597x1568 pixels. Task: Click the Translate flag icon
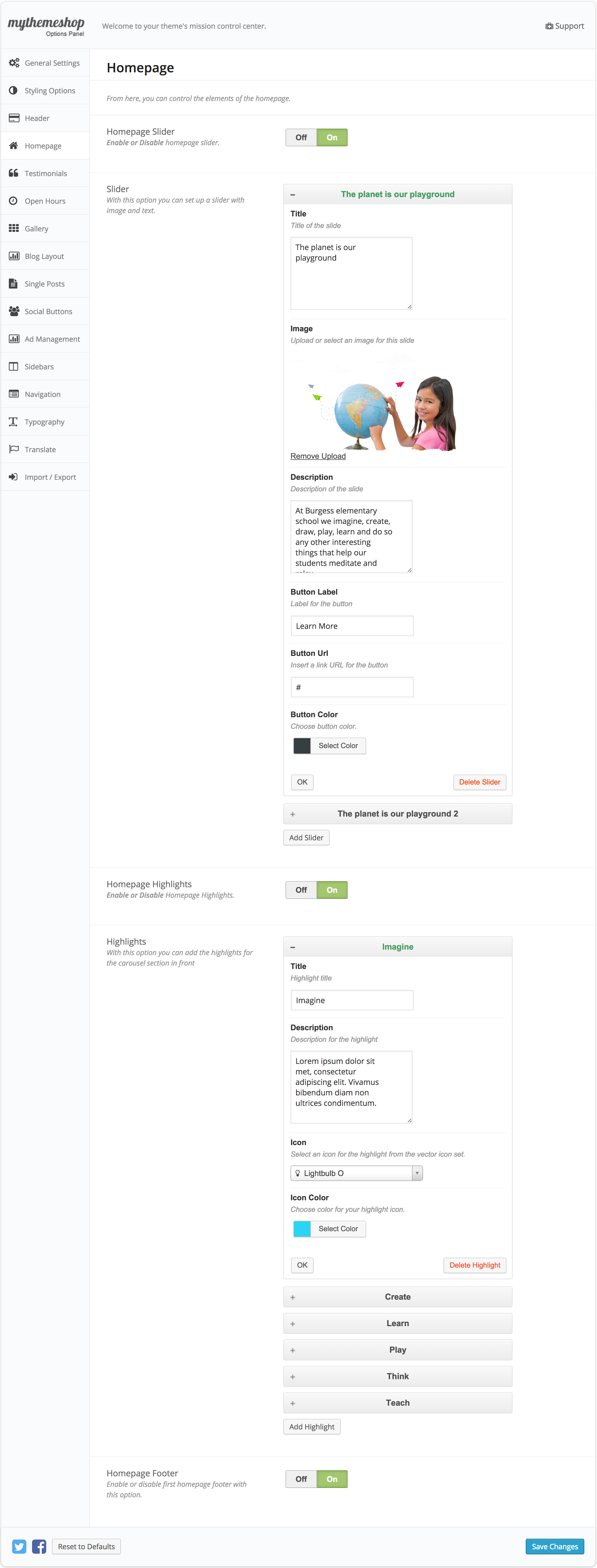(13, 449)
